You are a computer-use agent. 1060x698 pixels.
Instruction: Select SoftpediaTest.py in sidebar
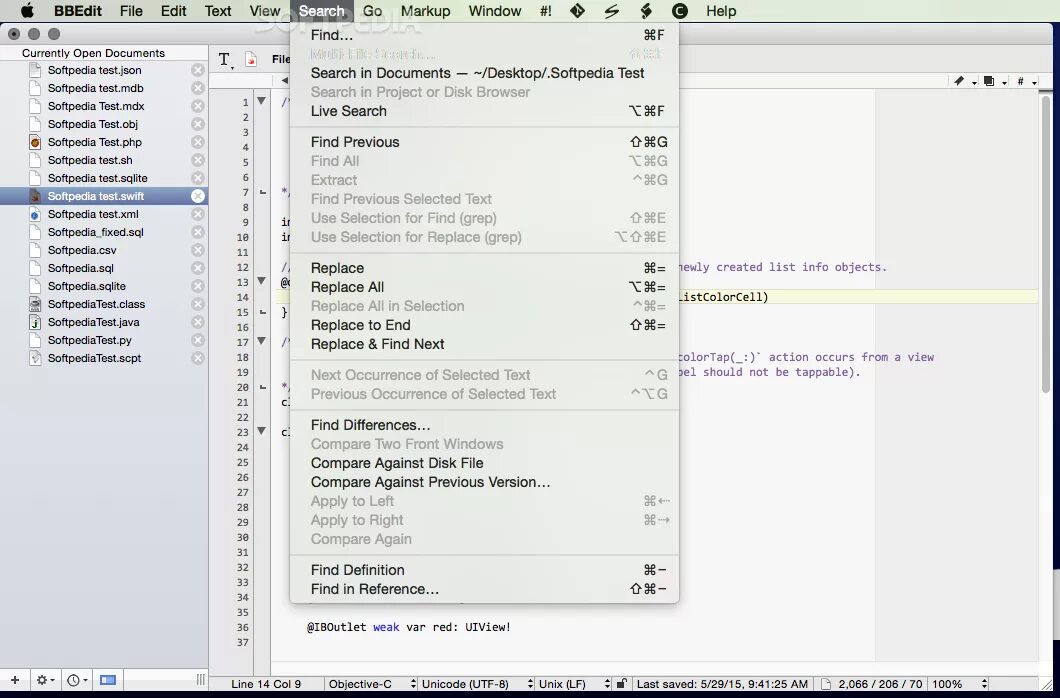click(104, 340)
